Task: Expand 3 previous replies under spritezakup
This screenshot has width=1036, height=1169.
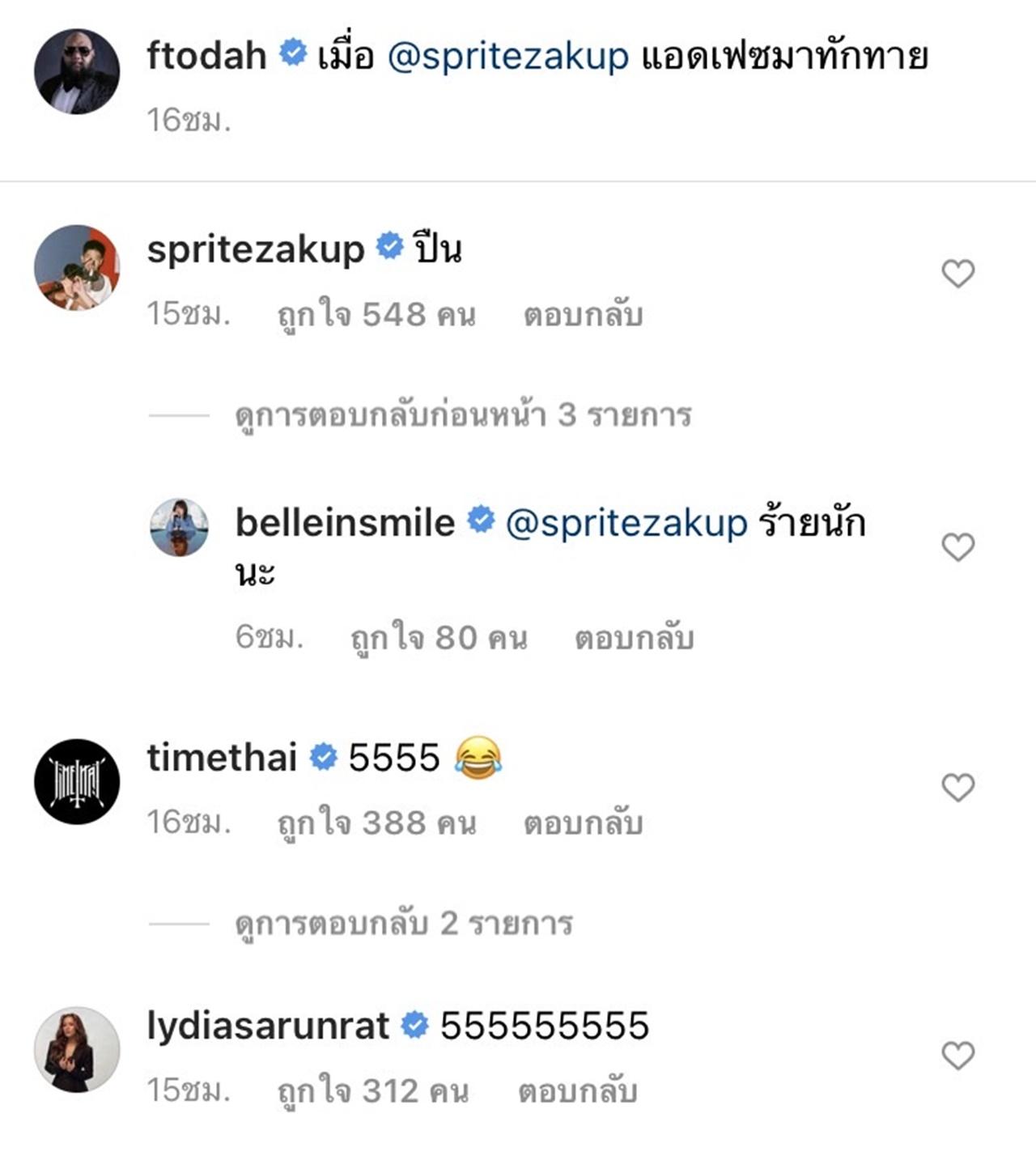Action: 463,415
